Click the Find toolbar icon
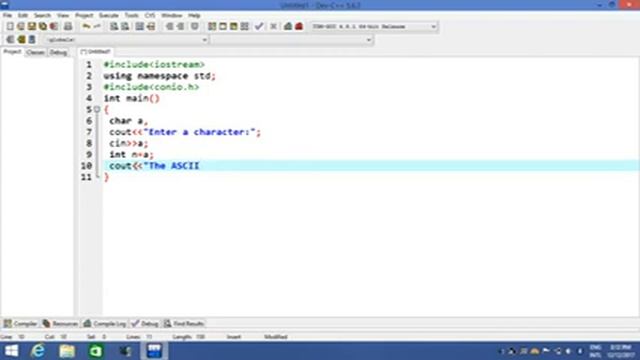 114,27
